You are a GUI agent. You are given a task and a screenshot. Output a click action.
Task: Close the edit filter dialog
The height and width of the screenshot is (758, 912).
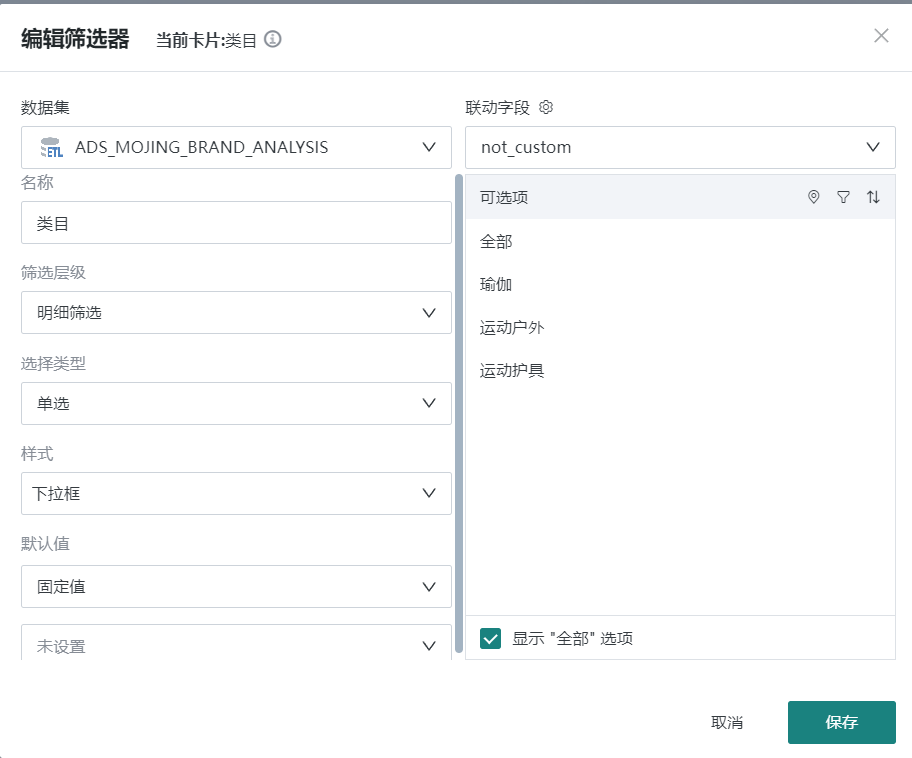[881, 36]
